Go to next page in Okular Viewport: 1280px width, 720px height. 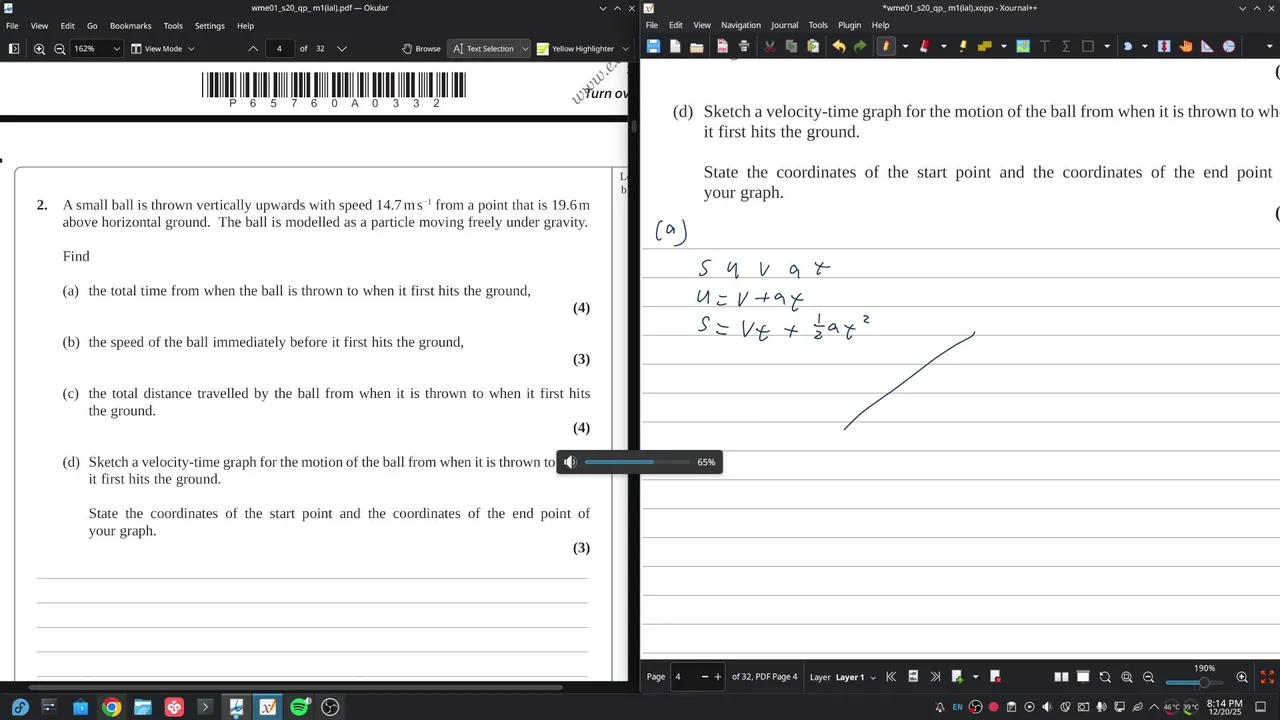coord(341,48)
